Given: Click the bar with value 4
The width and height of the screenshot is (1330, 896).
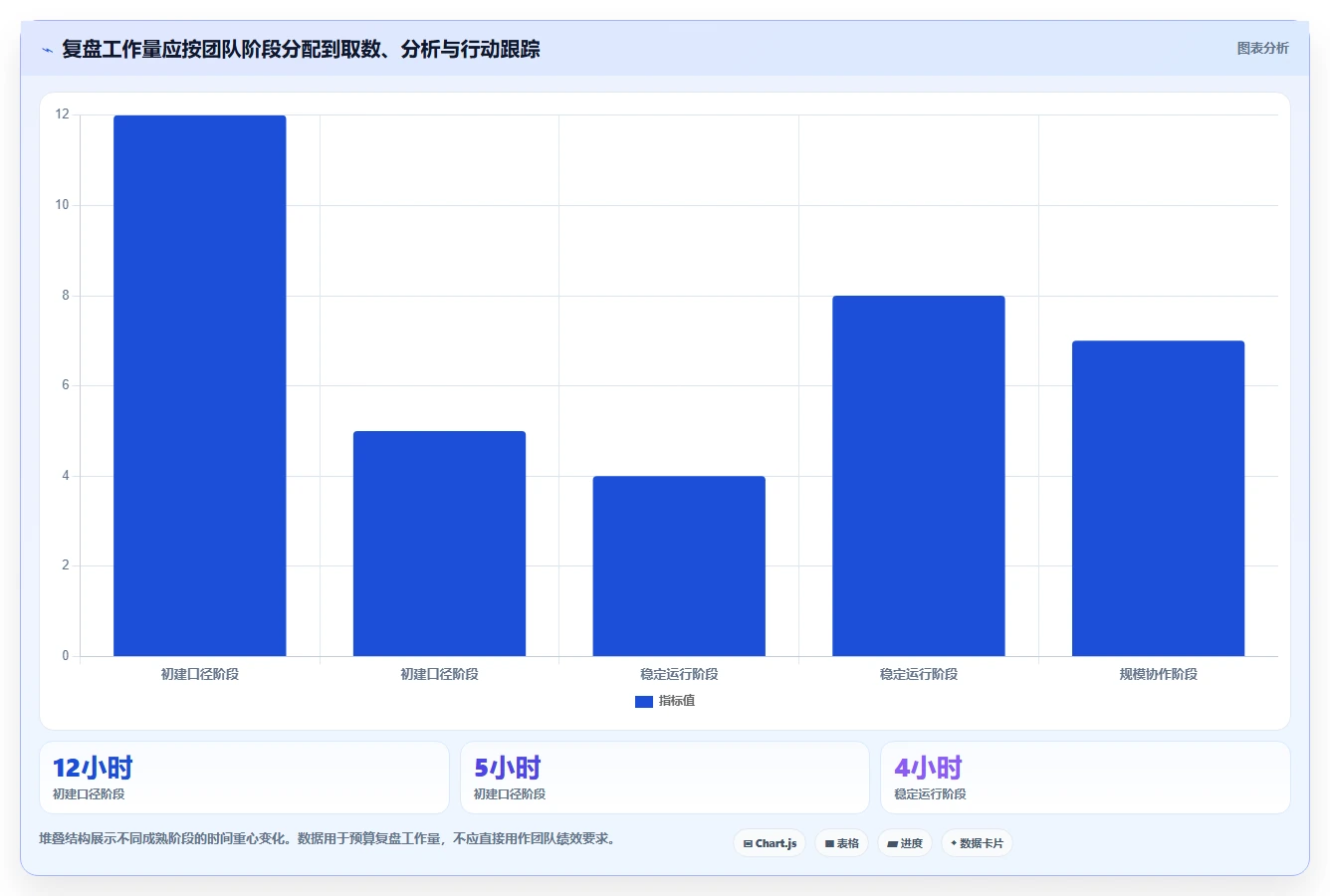Looking at the screenshot, I should [x=679, y=565].
